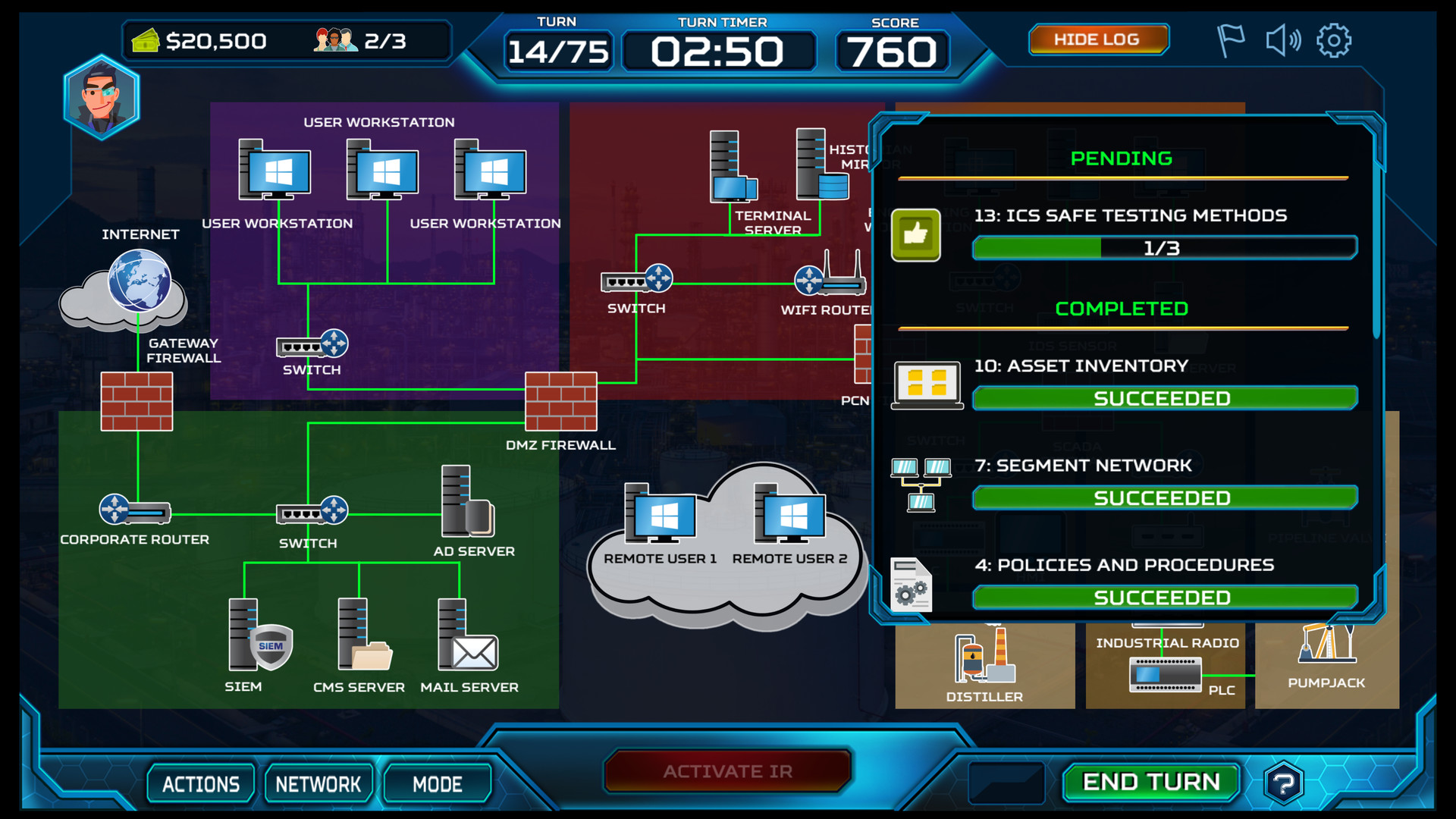Open the Actions menu
Viewport: 1456px width, 819px height.
point(201,784)
